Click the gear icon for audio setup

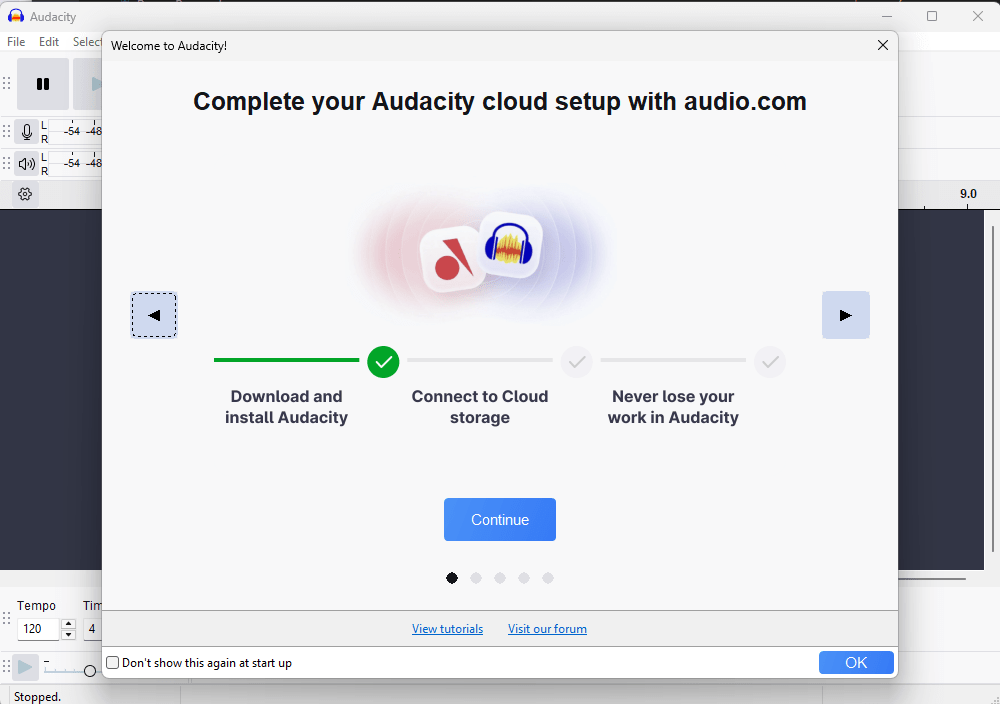(25, 194)
